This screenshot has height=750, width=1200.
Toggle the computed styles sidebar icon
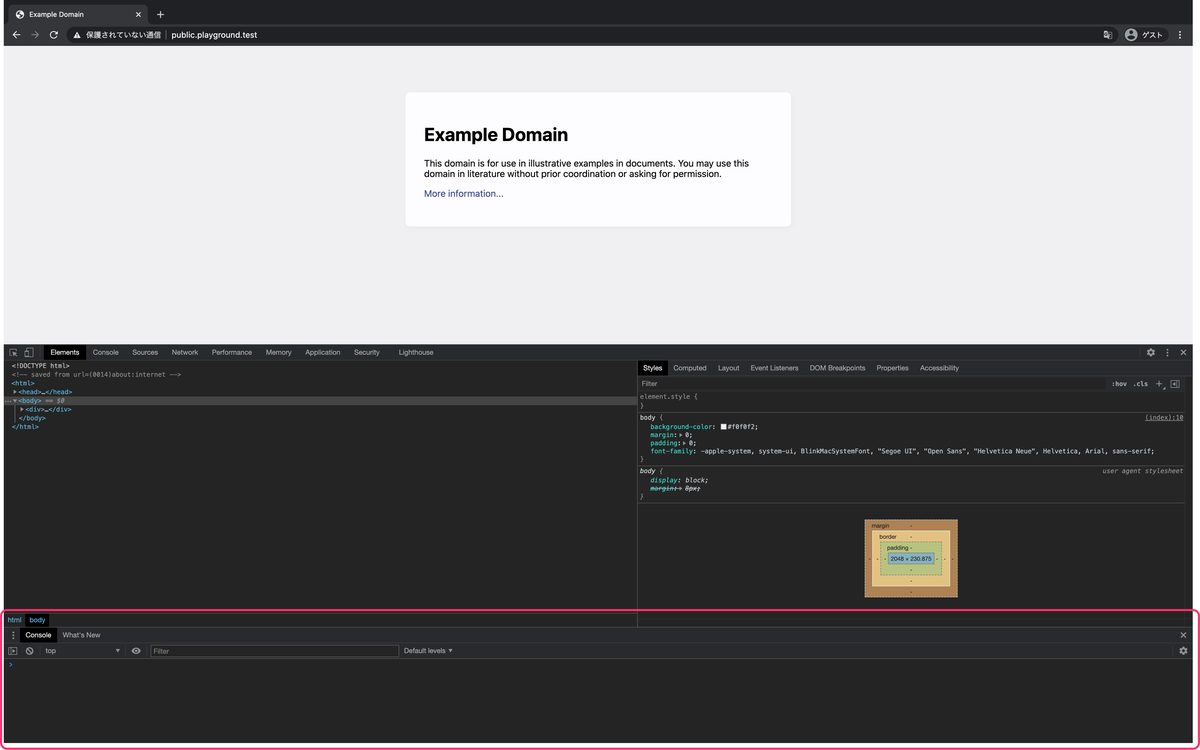[x=1175, y=384]
